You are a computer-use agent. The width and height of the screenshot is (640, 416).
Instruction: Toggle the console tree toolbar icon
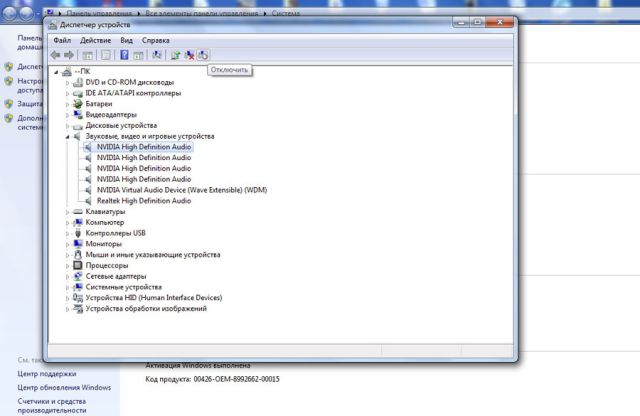coord(87,55)
